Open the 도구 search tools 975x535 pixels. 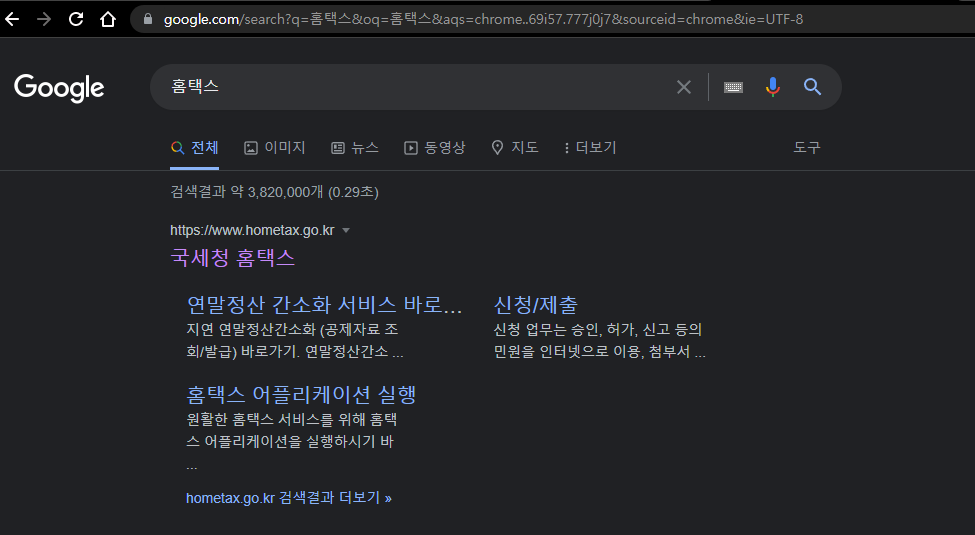coord(807,148)
